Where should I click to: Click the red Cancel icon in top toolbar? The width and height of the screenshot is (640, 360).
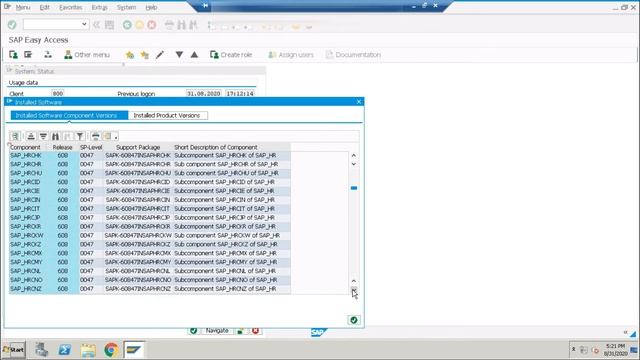(x=152, y=25)
